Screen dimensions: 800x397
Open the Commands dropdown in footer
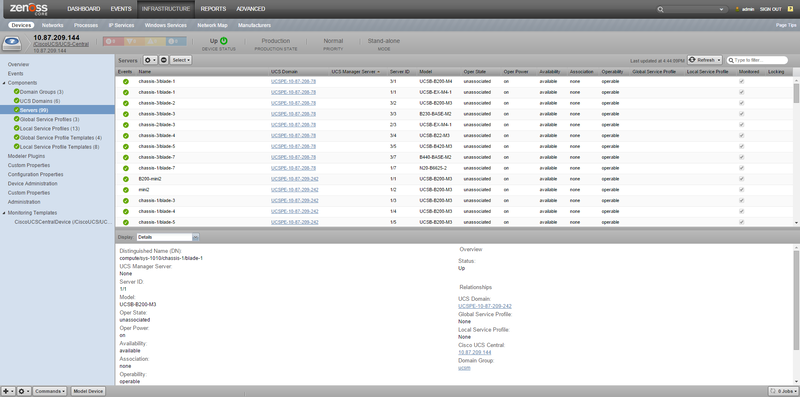(x=50, y=391)
